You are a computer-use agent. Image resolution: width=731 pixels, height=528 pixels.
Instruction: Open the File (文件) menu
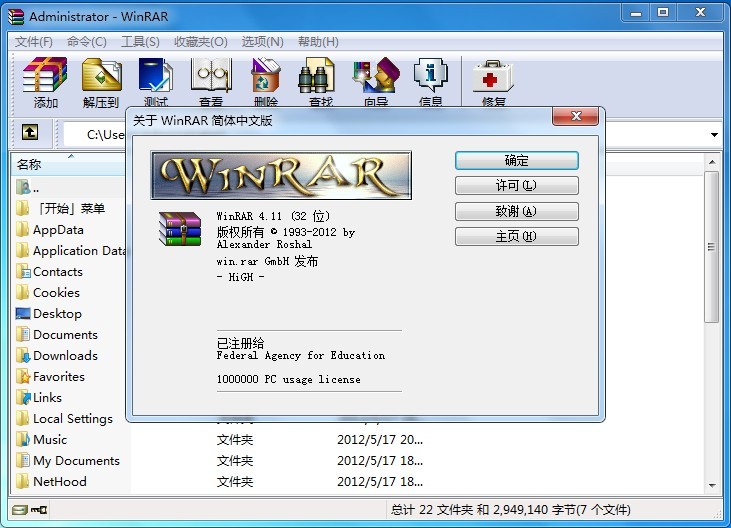(x=33, y=42)
